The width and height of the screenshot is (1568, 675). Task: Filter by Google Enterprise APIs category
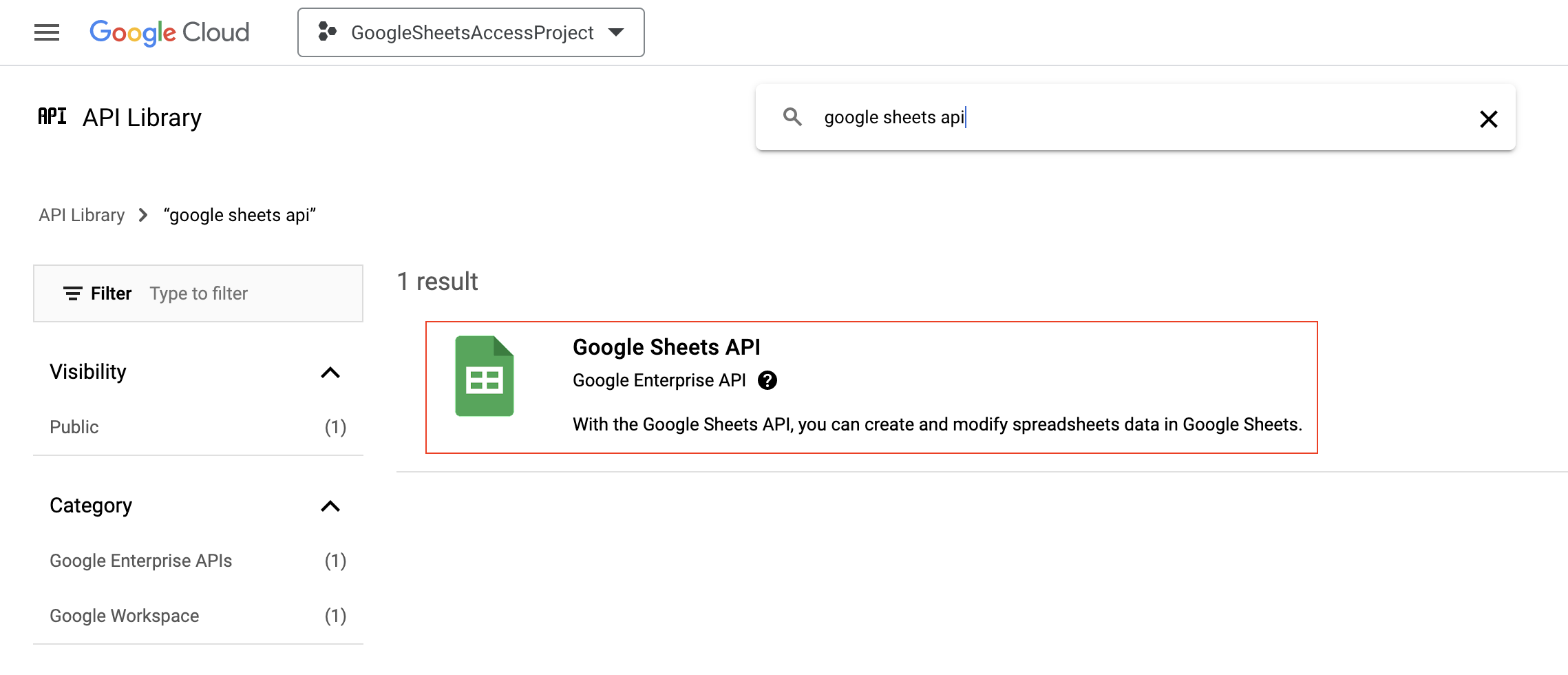click(x=198, y=561)
